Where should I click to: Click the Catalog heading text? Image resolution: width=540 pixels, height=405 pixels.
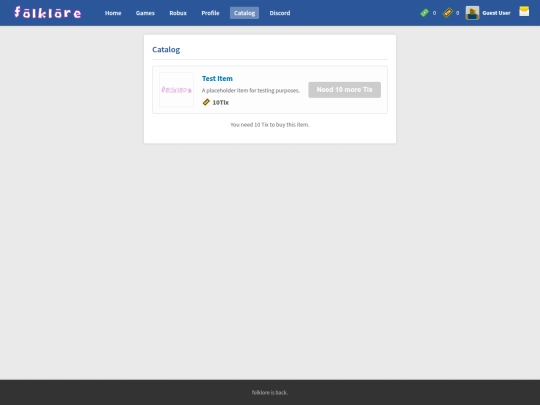pyautogui.click(x=166, y=50)
